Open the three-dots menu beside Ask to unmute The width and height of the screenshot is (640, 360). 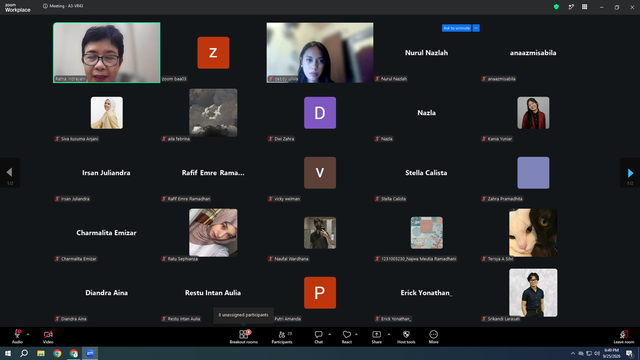click(x=476, y=28)
